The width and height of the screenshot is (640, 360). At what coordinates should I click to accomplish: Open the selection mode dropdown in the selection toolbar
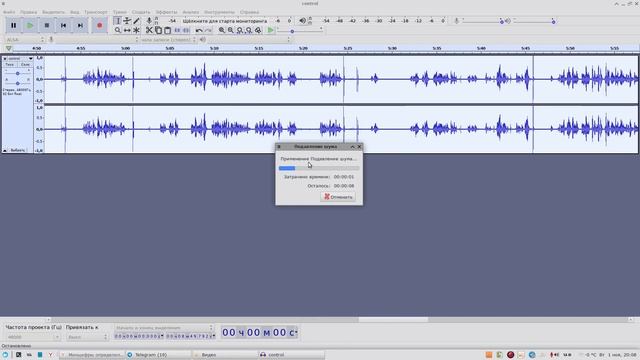coord(164,328)
